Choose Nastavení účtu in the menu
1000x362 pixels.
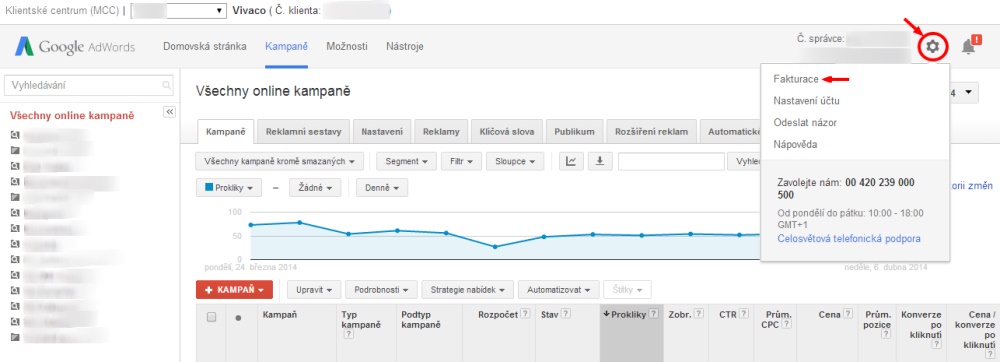coord(806,101)
